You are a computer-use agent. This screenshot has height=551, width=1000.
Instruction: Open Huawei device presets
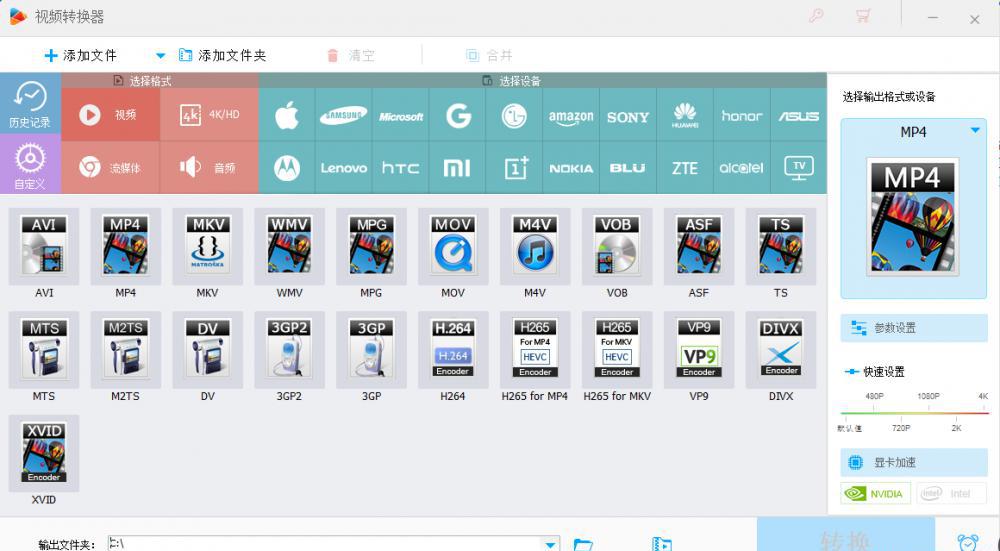[x=685, y=115]
